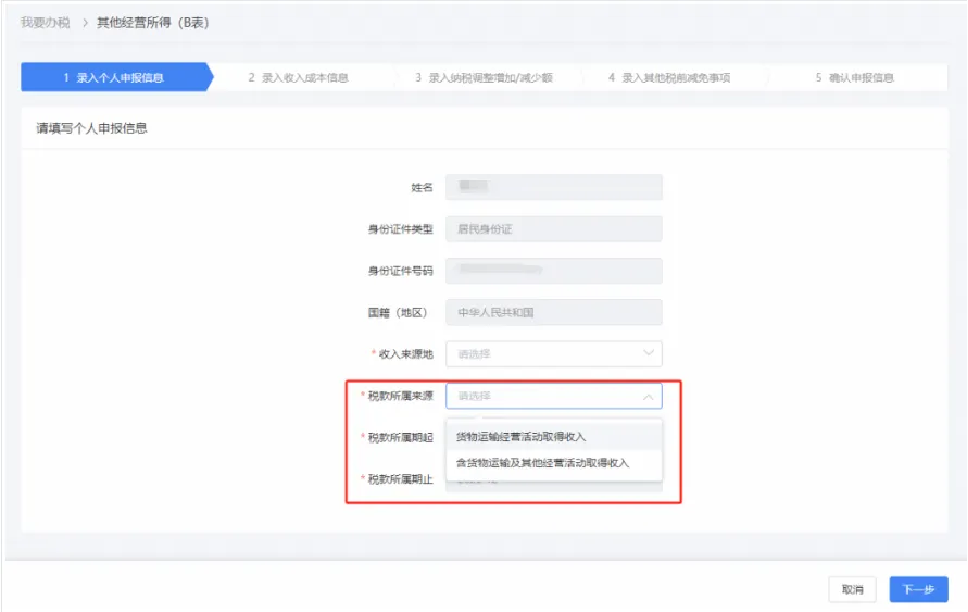Screen dimensions: 968x612
Task: Click the 下一步 button
Action: [917, 589]
